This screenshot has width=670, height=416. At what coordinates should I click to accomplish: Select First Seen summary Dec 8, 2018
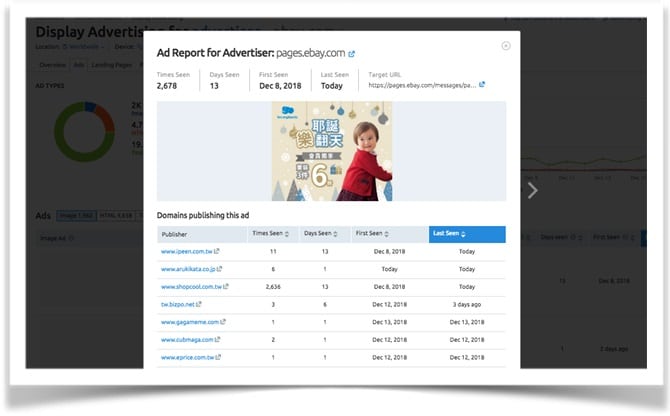280,86
